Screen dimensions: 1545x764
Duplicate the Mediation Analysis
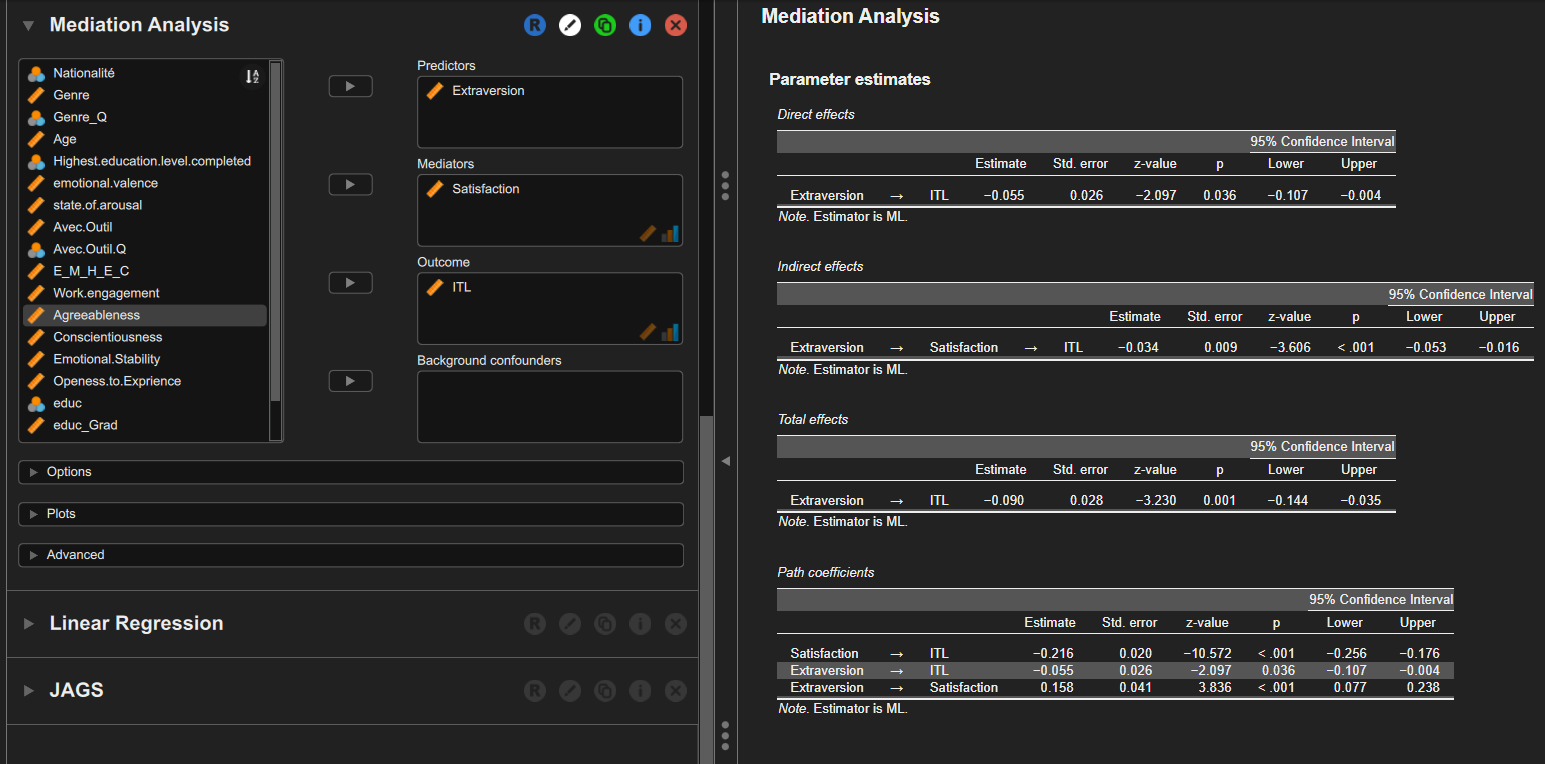(x=605, y=26)
